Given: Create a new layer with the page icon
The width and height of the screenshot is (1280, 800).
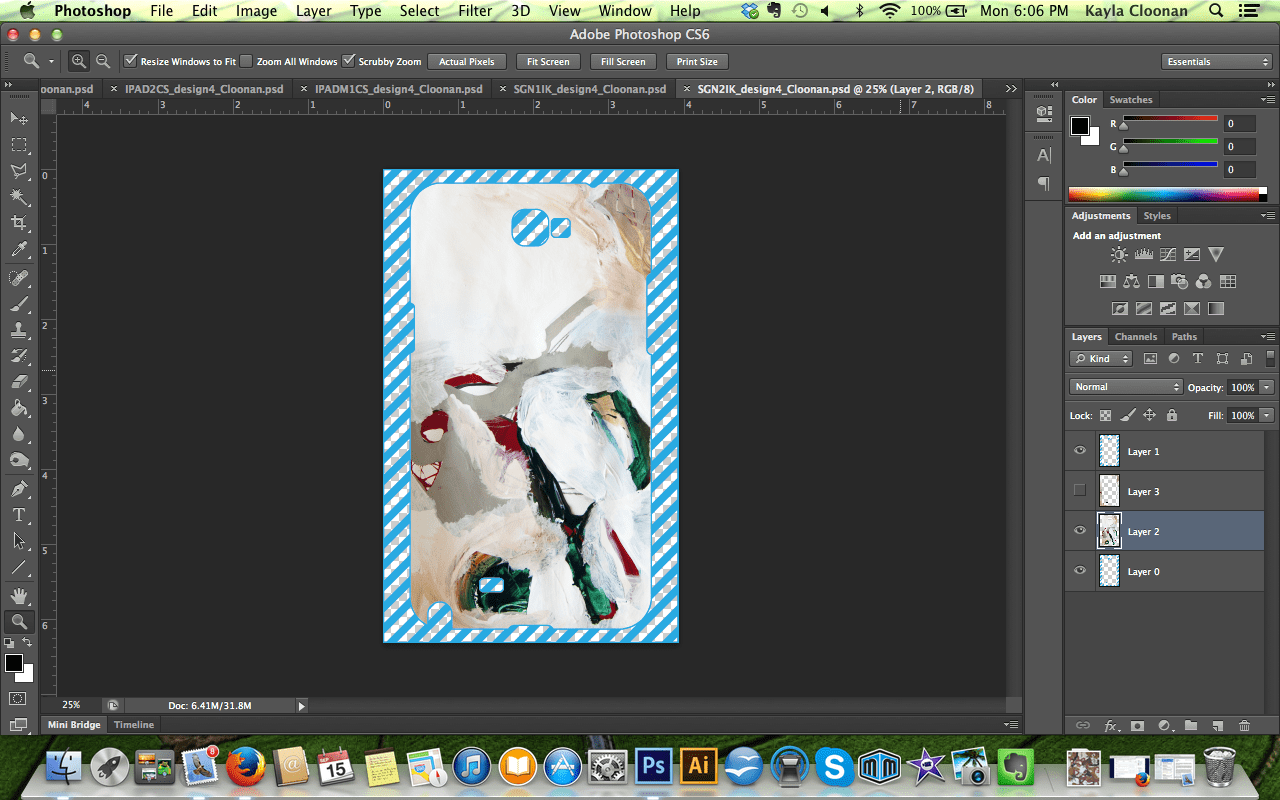Looking at the screenshot, I should [1217, 725].
